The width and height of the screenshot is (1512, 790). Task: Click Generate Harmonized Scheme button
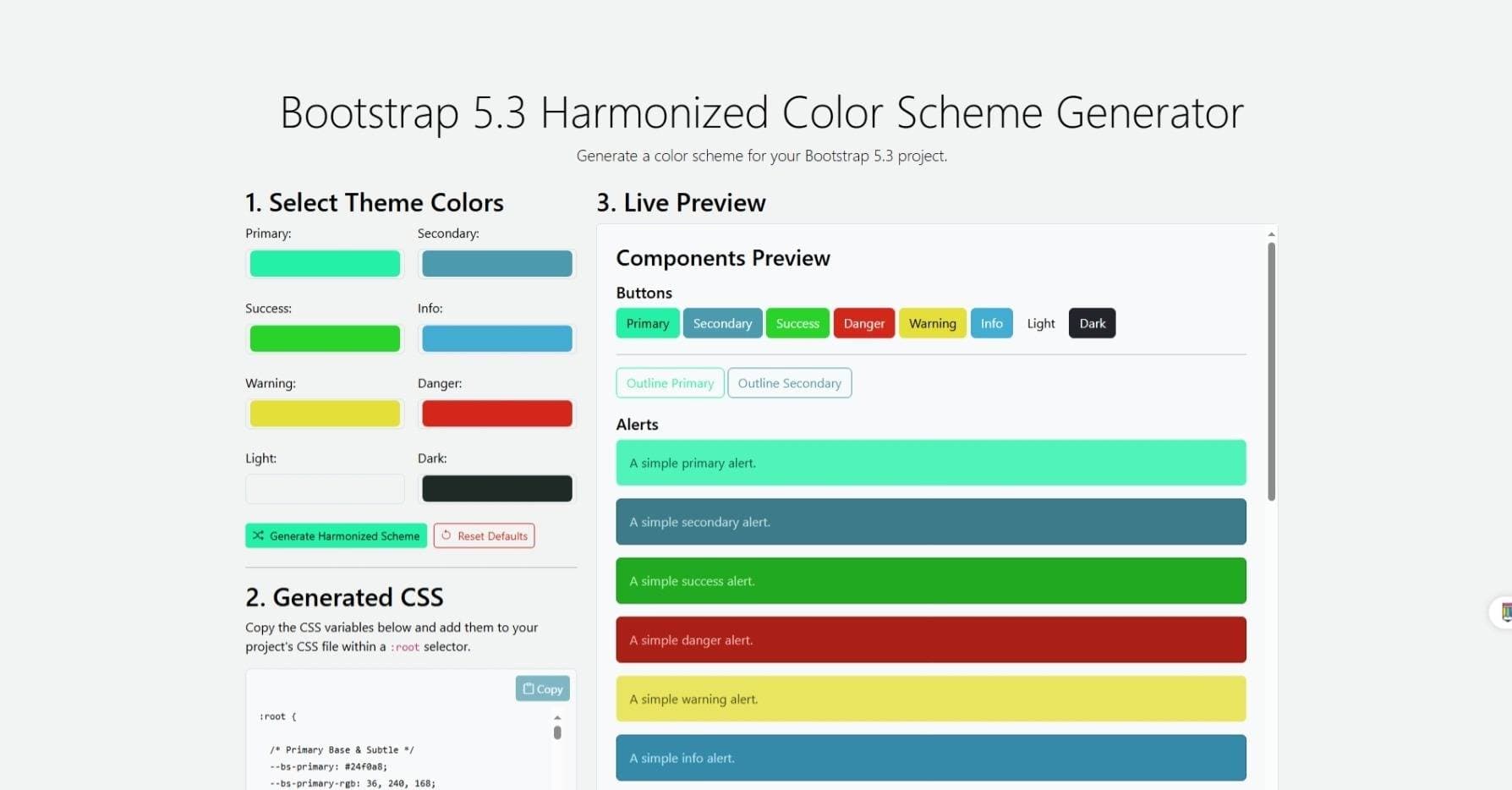pyautogui.click(x=336, y=535)
